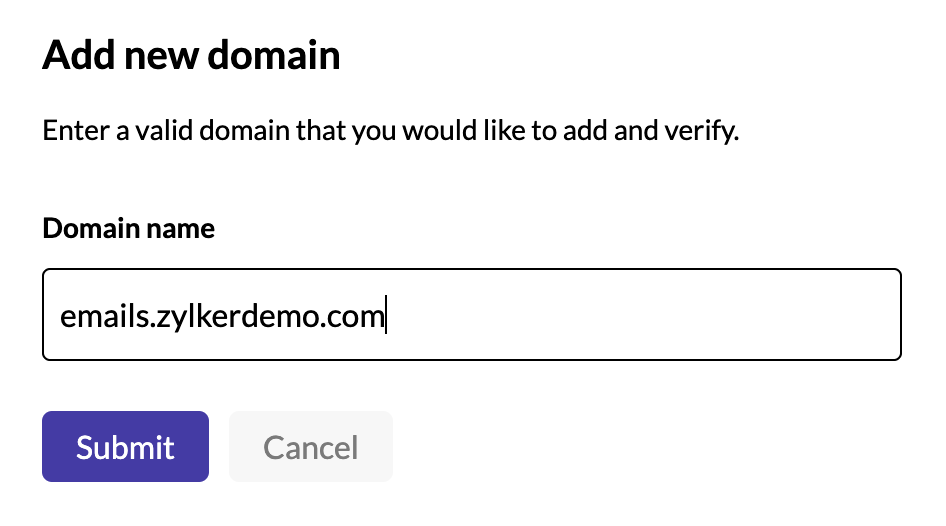946x526 pixels.
Task: Click the word 'new' in the heading
Action: 161,57
